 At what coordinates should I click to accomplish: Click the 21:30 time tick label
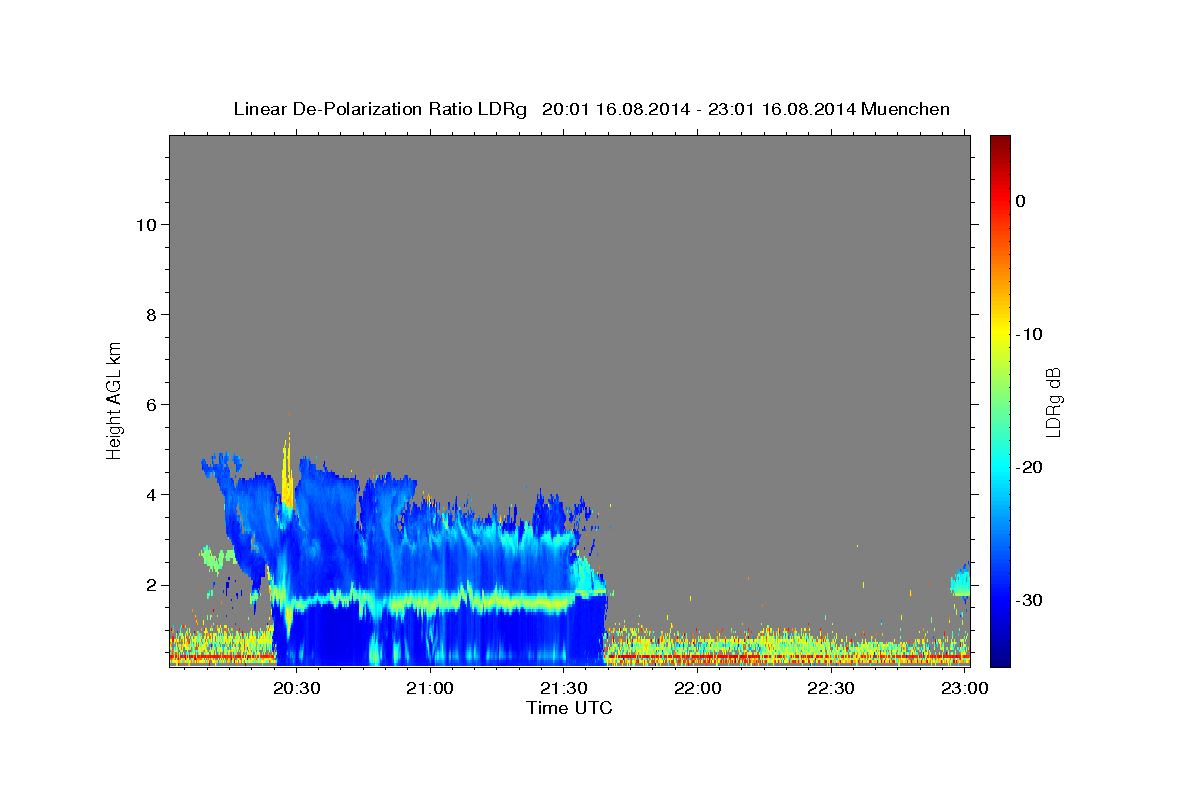click(564, 689)
